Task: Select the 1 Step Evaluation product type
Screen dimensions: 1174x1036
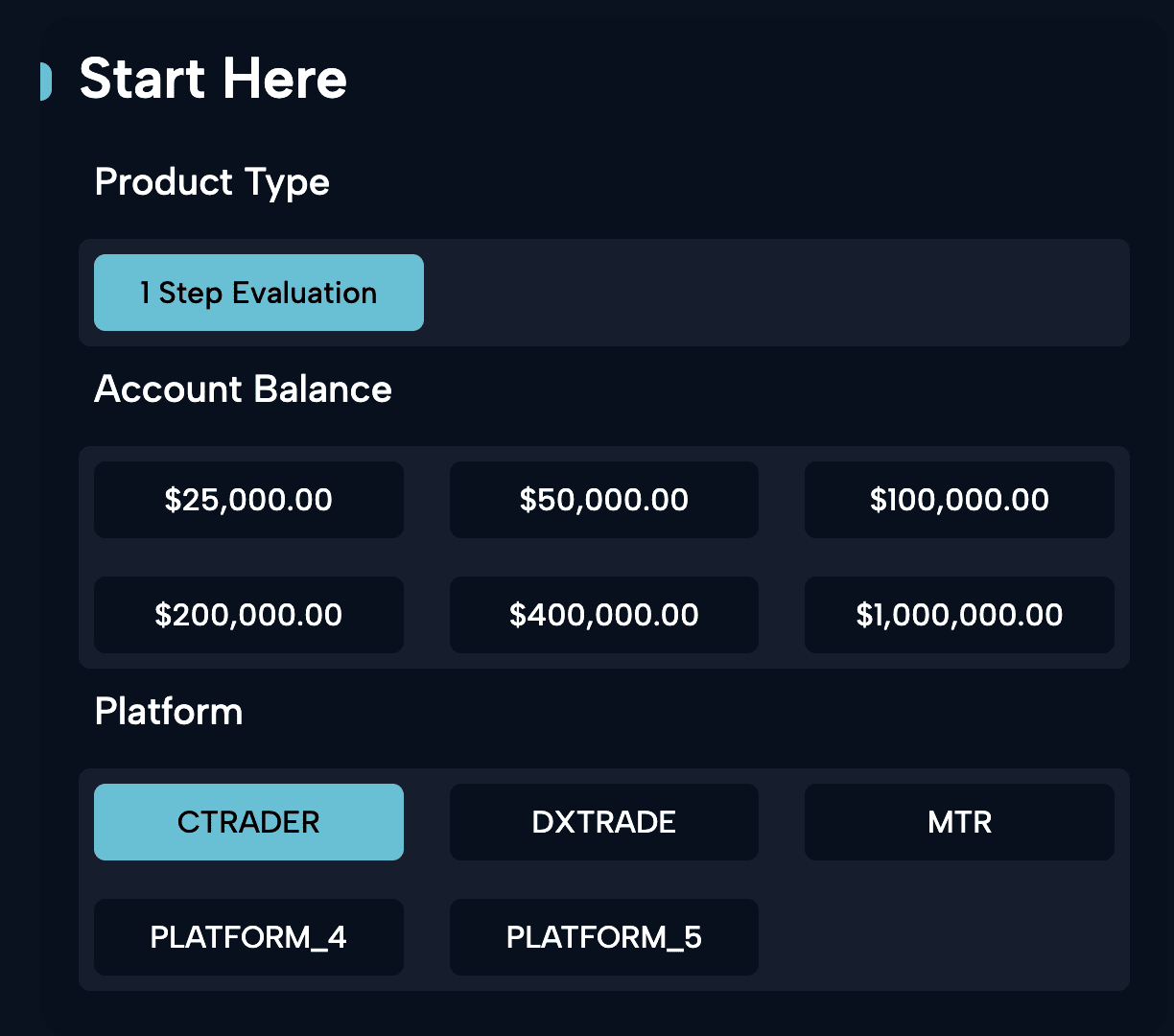Action: pyautogui.click(x=259, y=293)
